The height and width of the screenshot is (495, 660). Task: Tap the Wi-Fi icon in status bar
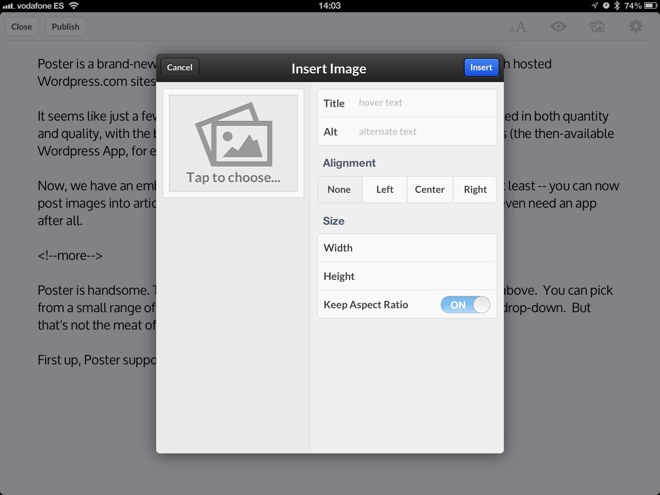click(73, 6)
